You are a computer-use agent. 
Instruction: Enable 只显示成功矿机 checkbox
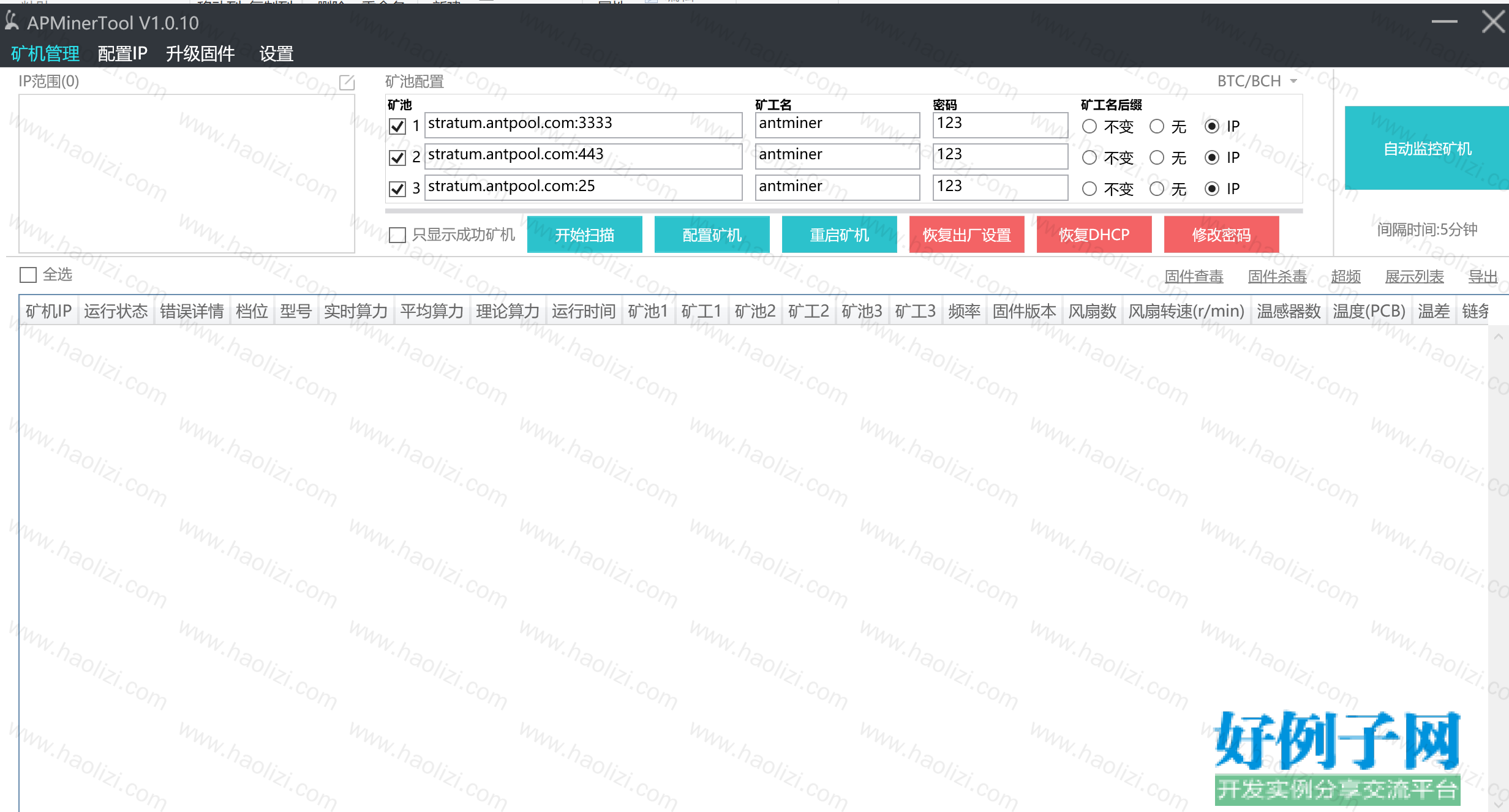[397, 235]
